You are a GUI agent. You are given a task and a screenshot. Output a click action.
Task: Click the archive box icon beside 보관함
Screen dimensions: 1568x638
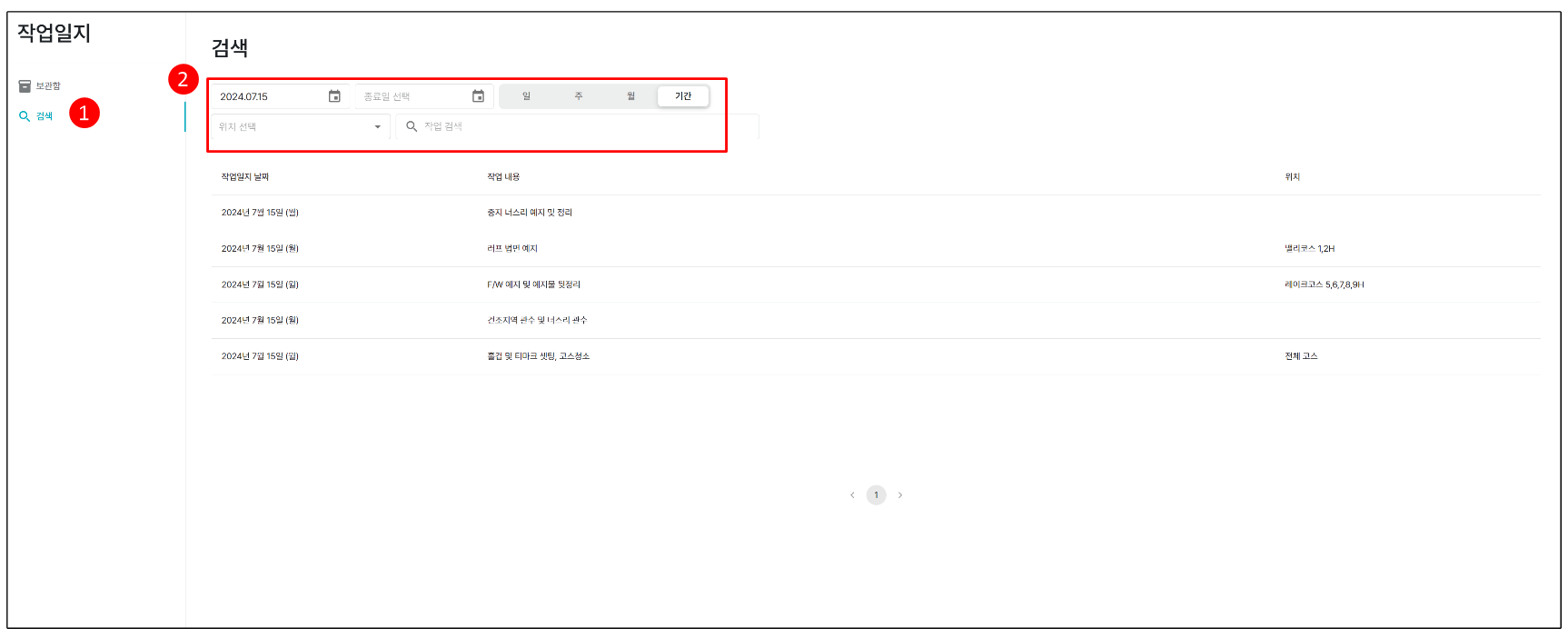(x=25, y=86)
